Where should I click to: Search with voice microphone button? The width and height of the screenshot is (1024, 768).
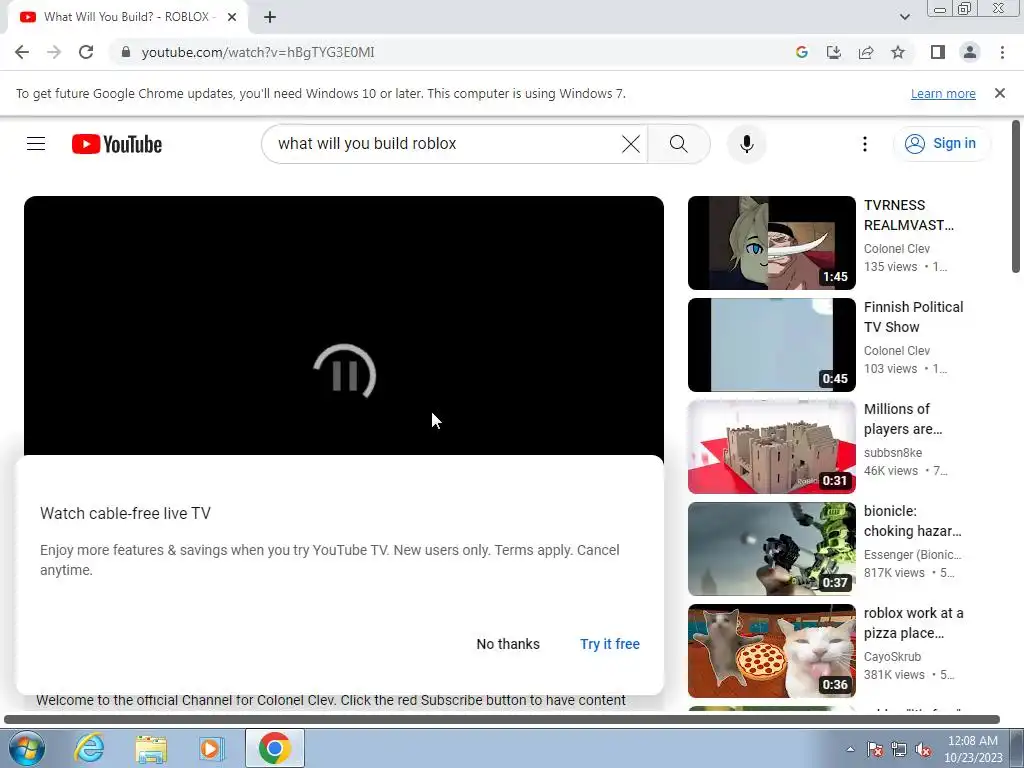point(746,144)
